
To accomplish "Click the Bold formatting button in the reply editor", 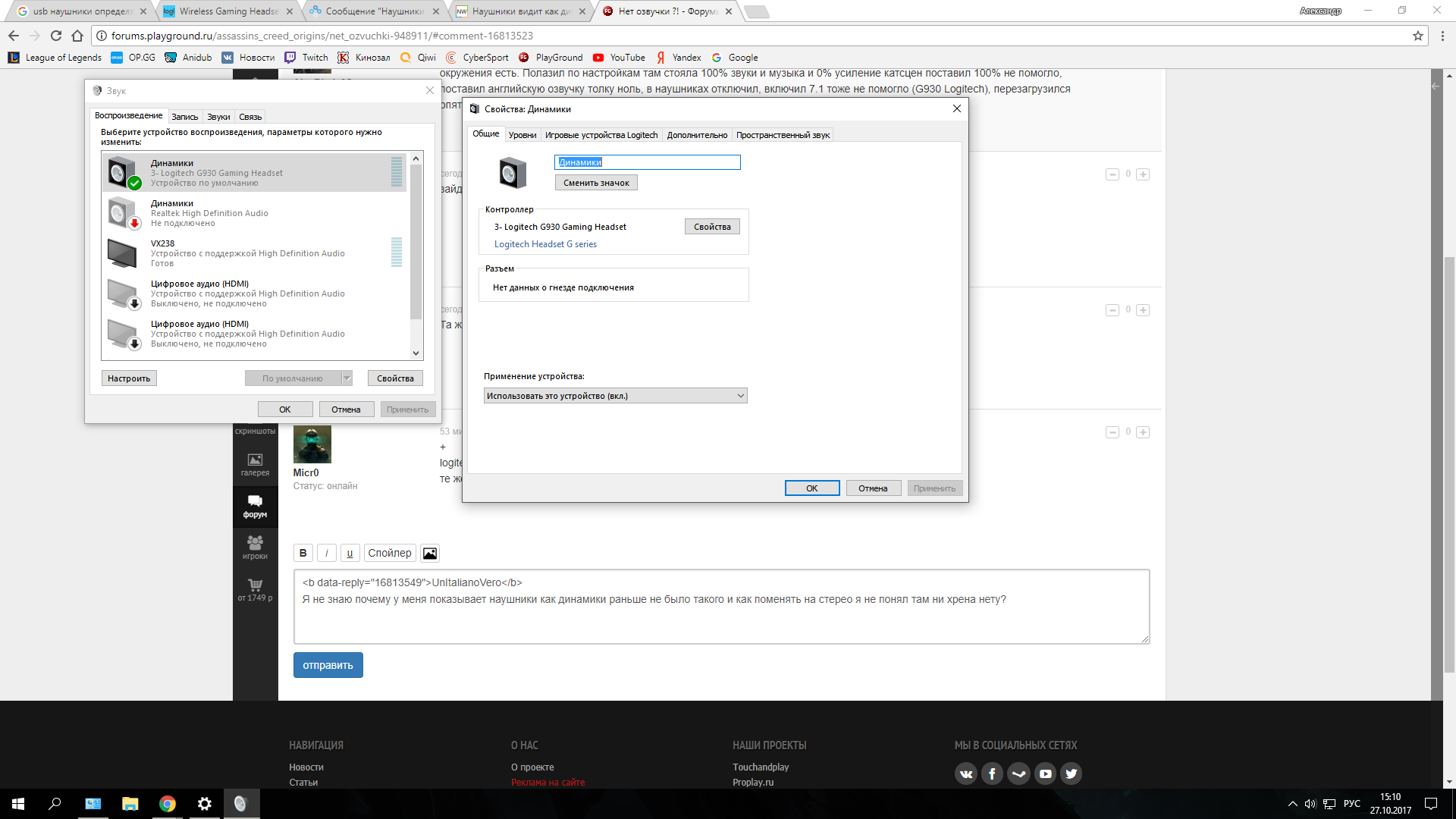I will [303, 553].
